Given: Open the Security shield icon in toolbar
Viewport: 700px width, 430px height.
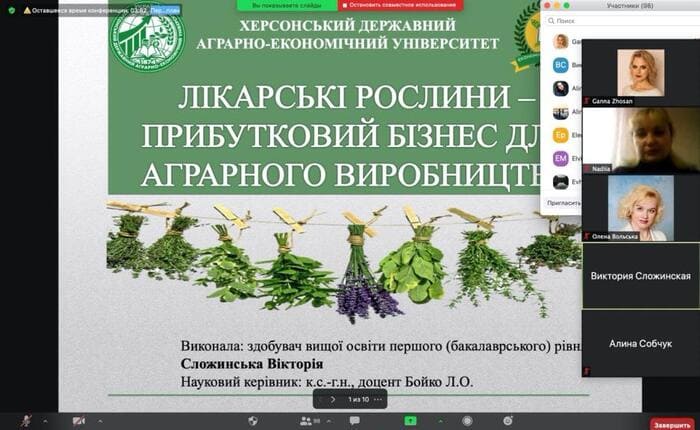Looking at the screenshot, I should coord(253,421).
